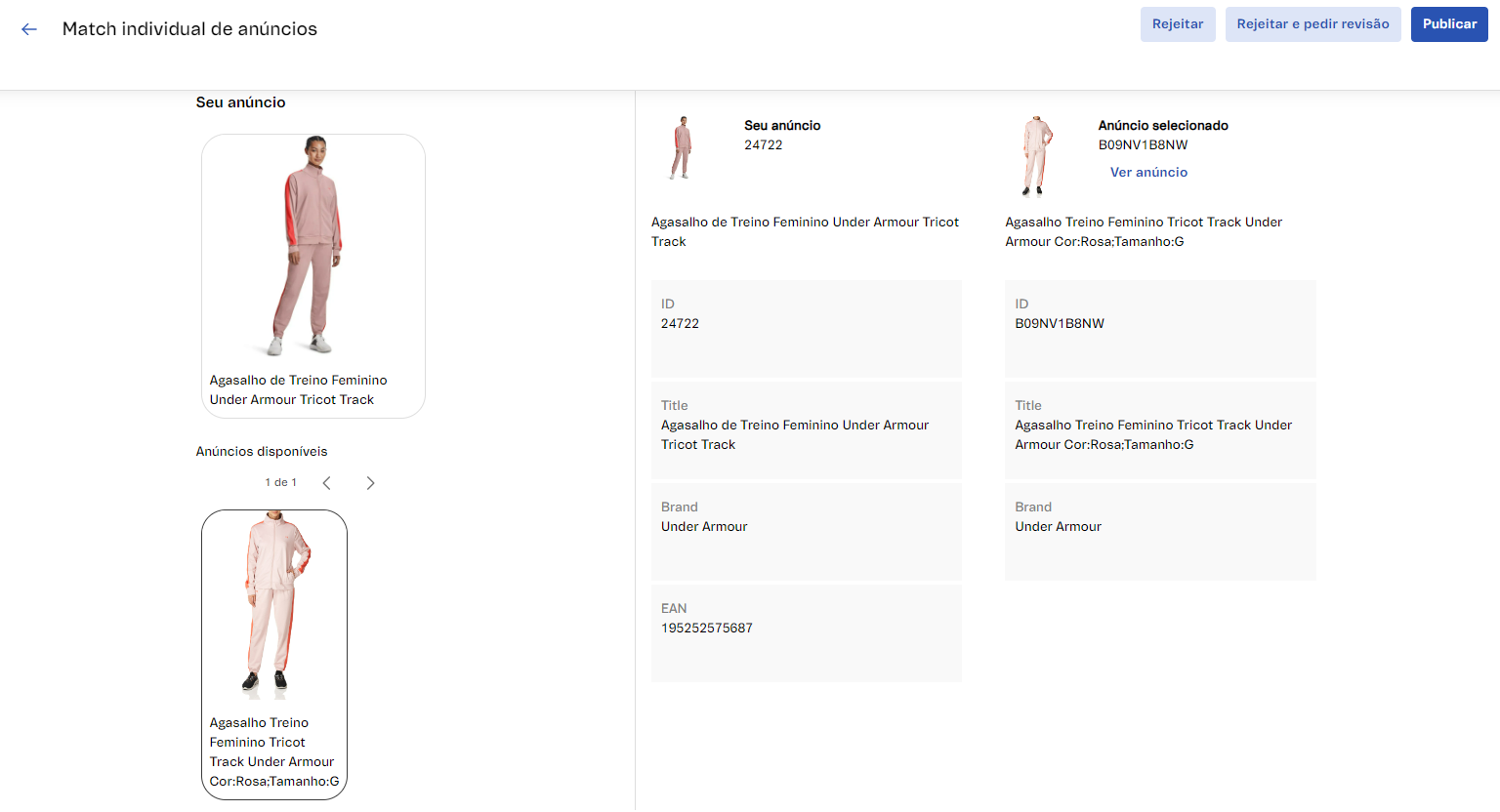Click the Title field of your ad
This screenshot has width=1500, height=812.
(x=806, y=429)
